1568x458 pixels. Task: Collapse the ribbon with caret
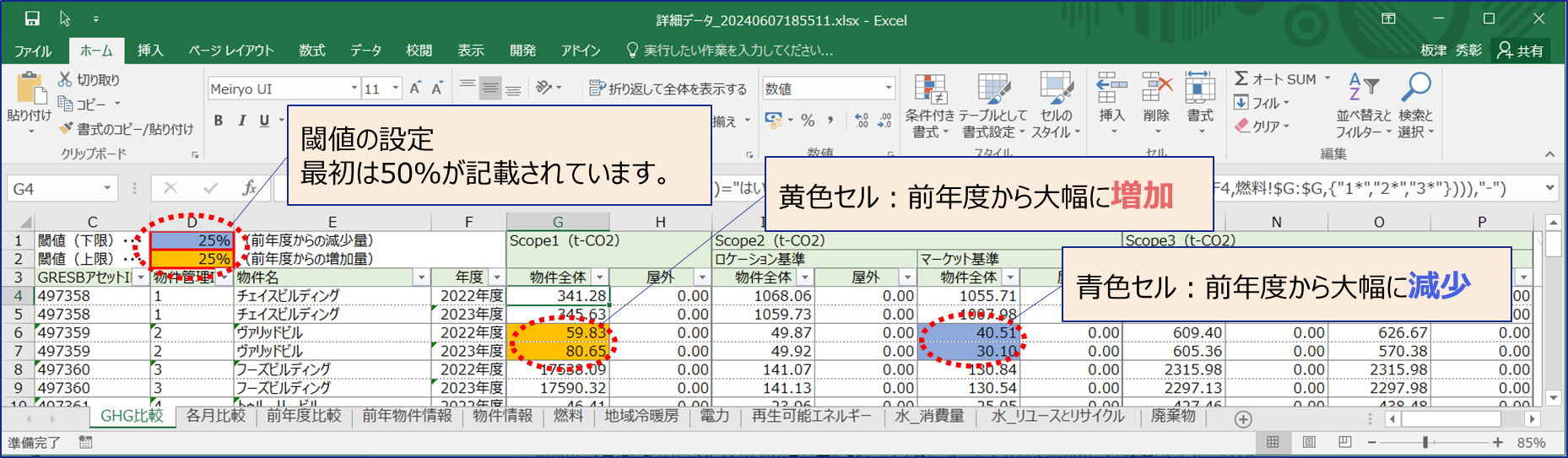tap(1550, 154)
